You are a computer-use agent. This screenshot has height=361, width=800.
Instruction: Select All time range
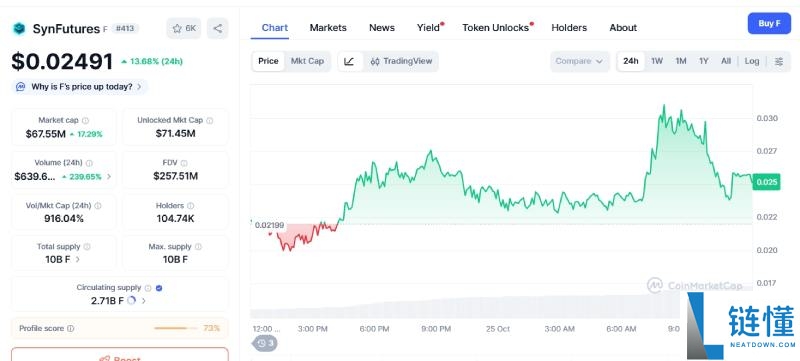click(x=726, y=61)
